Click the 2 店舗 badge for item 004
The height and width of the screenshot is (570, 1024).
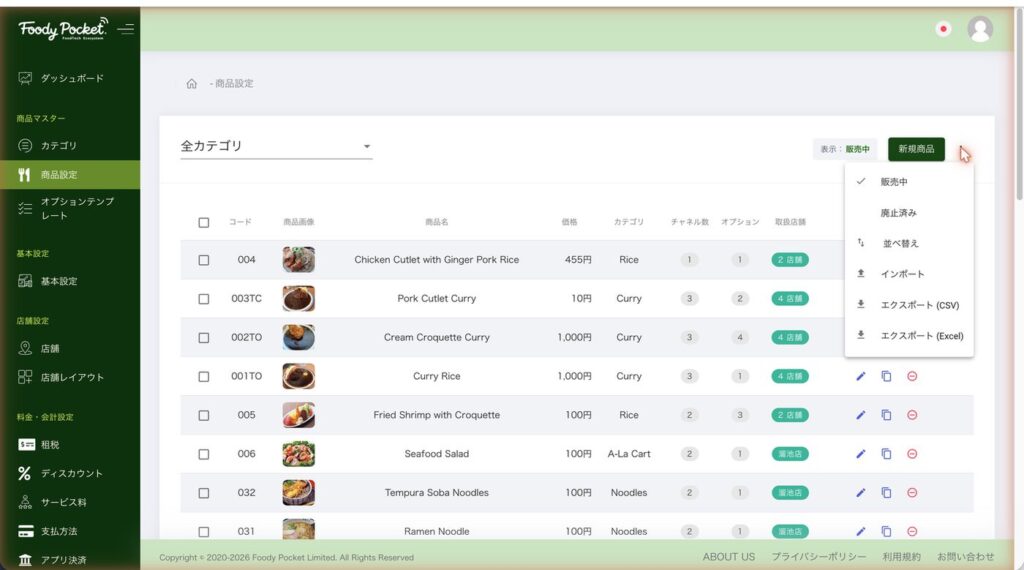pos(790,260)
